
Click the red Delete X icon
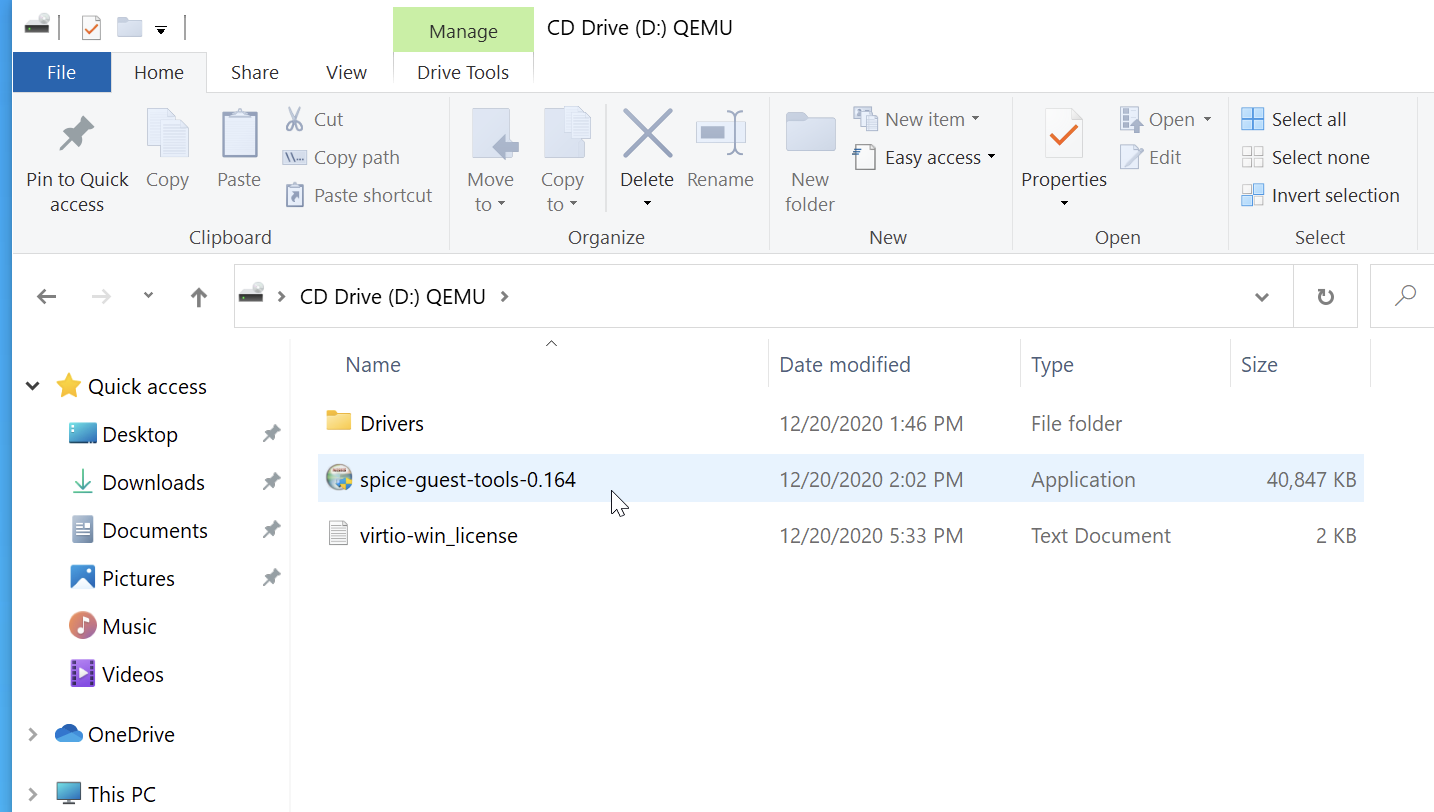click(647, 135)
